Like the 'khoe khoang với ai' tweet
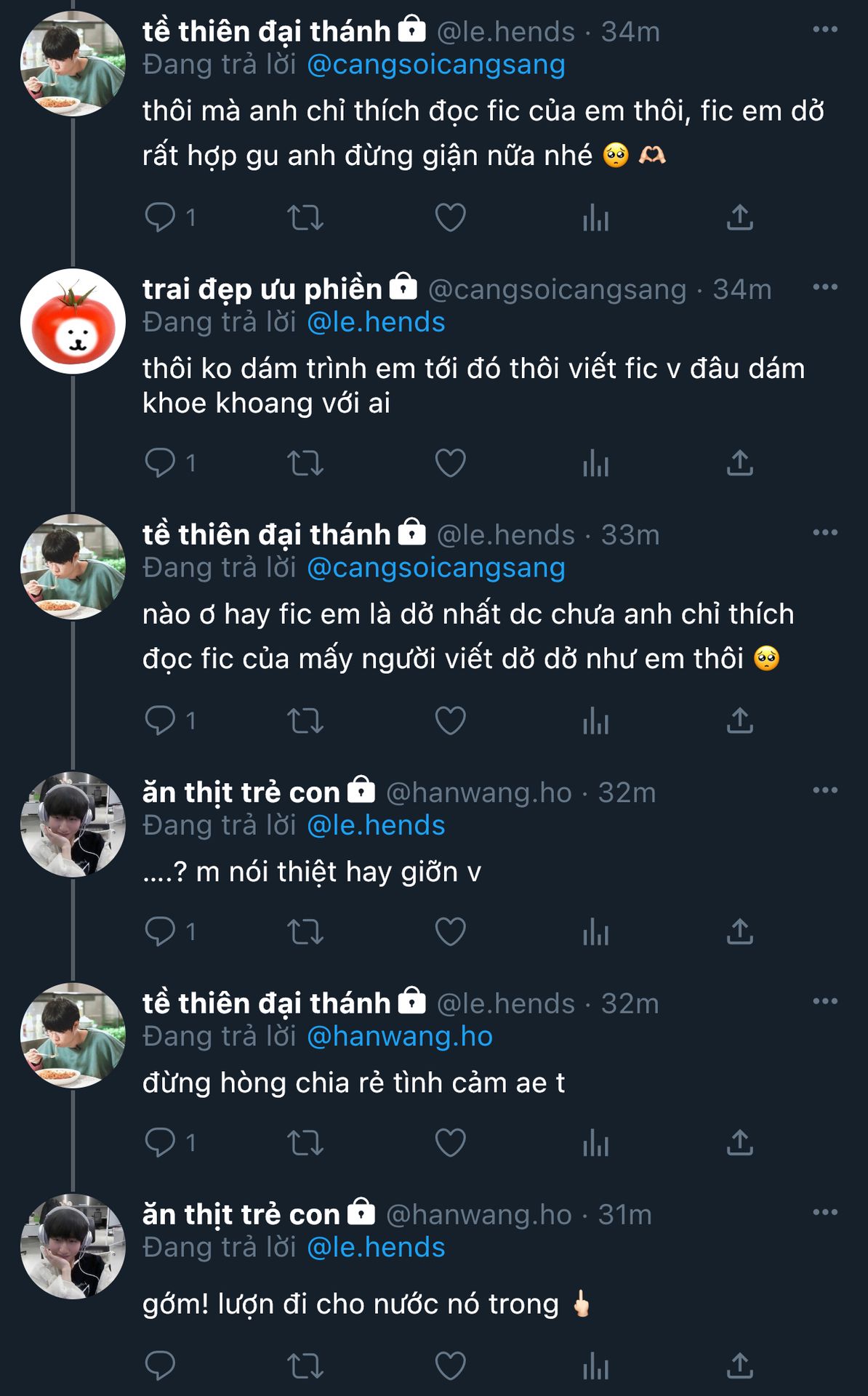This screenshot has width=868, height=1396. [x=450, y=463]
